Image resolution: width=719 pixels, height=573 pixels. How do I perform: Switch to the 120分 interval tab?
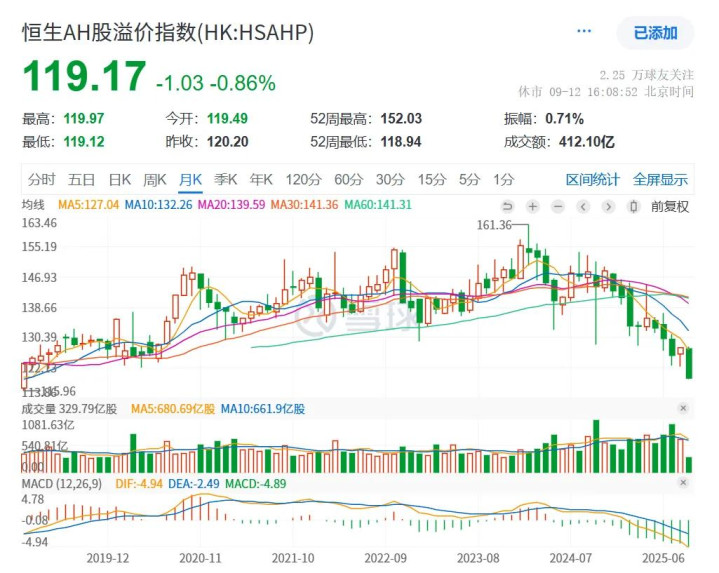tap(303, 179)
